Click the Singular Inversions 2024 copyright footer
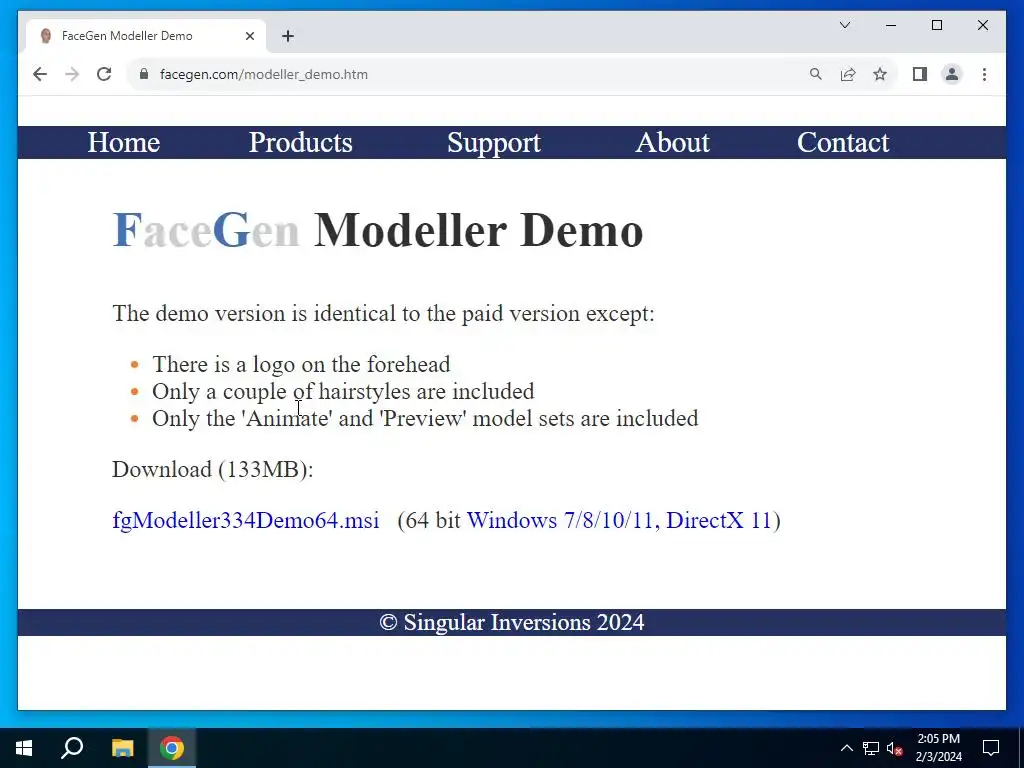 point(512,622)
